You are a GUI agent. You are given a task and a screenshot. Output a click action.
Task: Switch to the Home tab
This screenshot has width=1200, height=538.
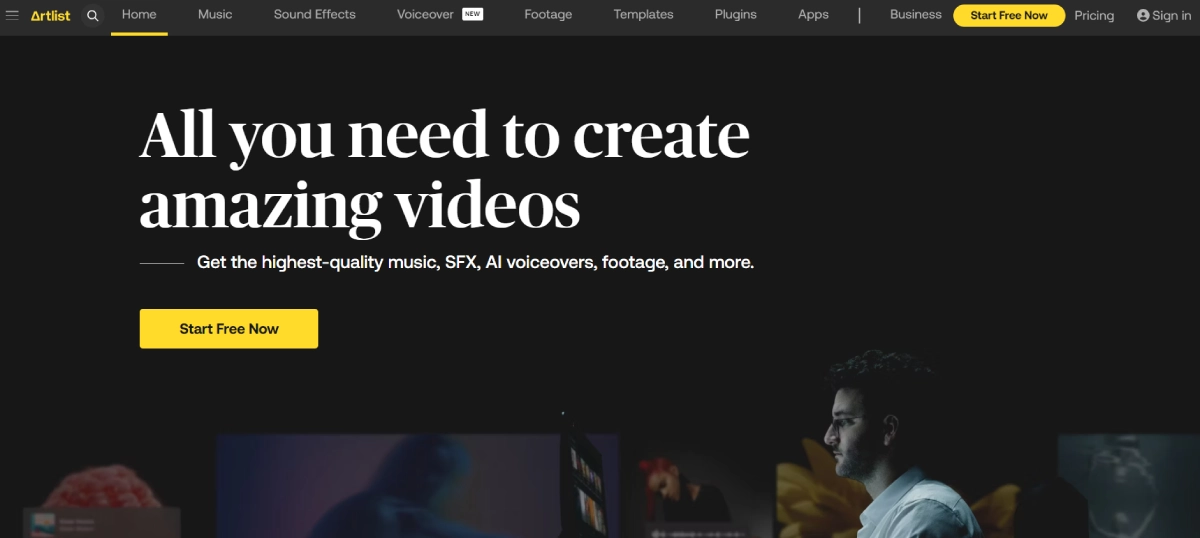tap(139, 15)
